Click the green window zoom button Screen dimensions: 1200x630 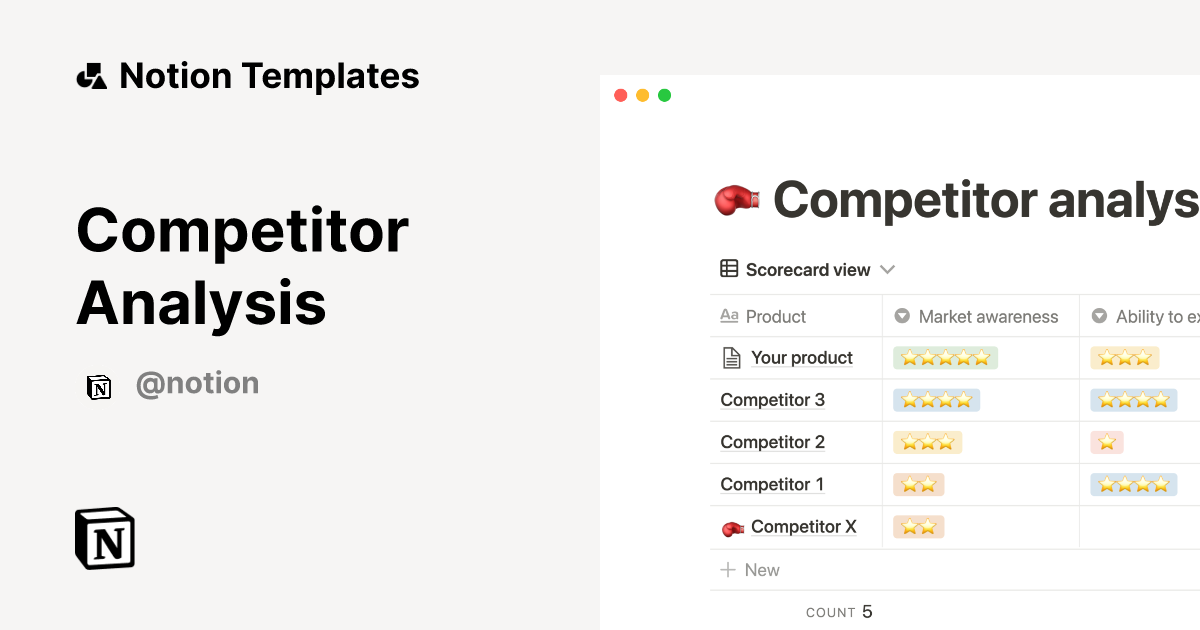point(664,95)
